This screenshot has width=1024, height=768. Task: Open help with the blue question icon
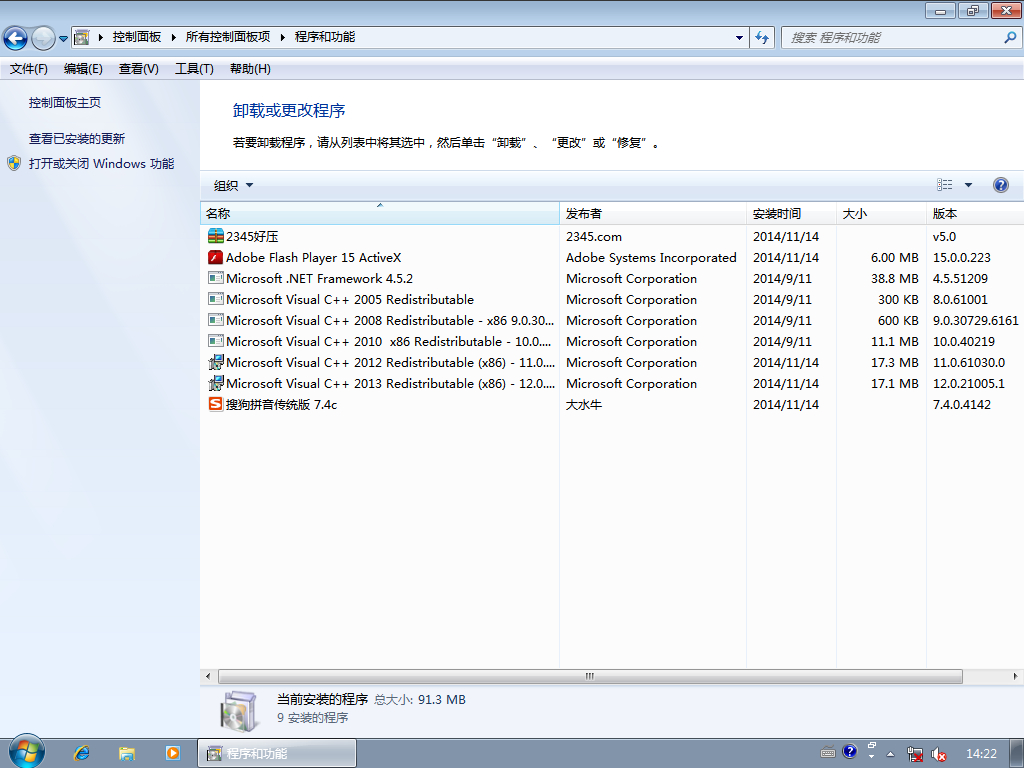click(1000, 185)
